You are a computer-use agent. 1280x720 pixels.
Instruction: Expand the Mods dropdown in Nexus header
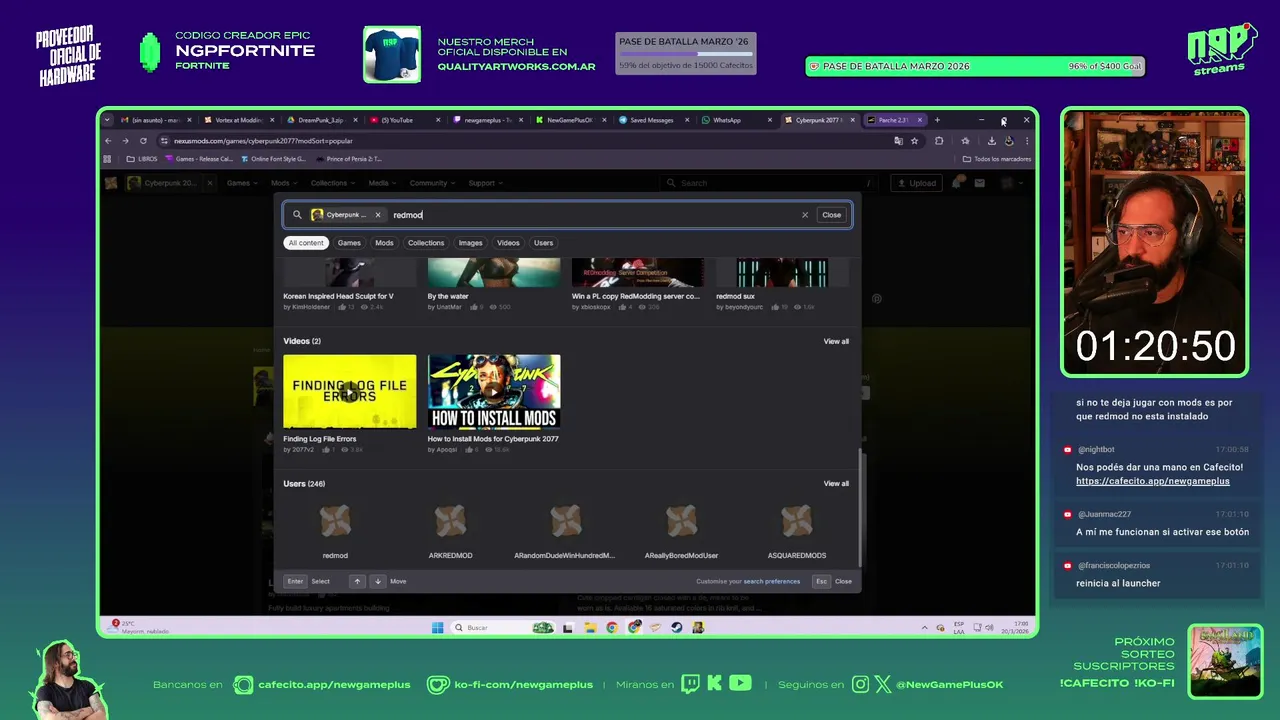(x=285, y=183)
